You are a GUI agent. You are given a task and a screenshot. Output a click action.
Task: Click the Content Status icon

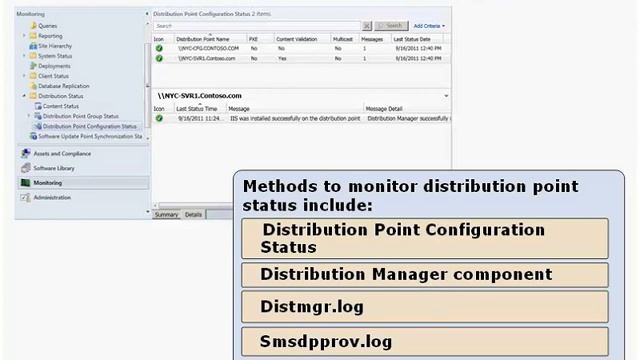38,106
